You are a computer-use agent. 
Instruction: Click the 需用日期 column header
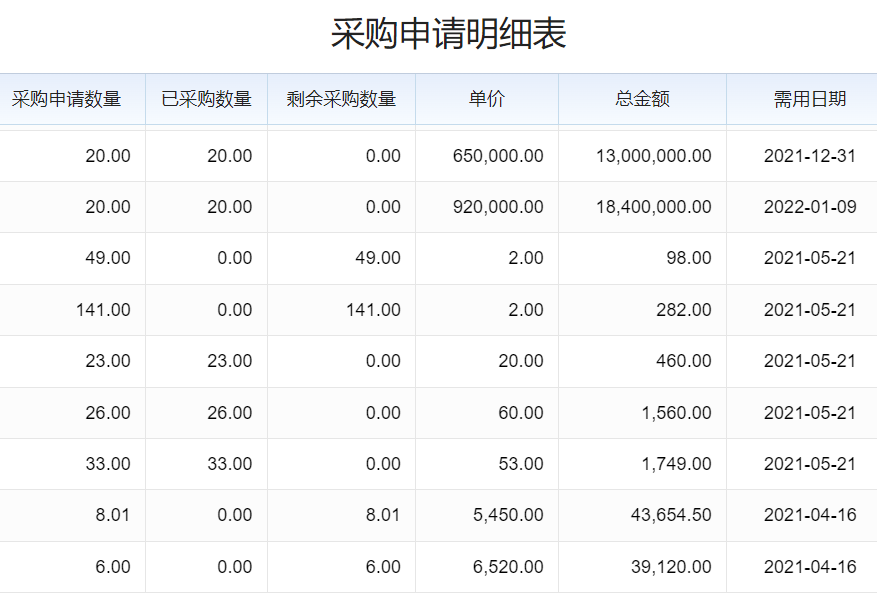(809, 99)
